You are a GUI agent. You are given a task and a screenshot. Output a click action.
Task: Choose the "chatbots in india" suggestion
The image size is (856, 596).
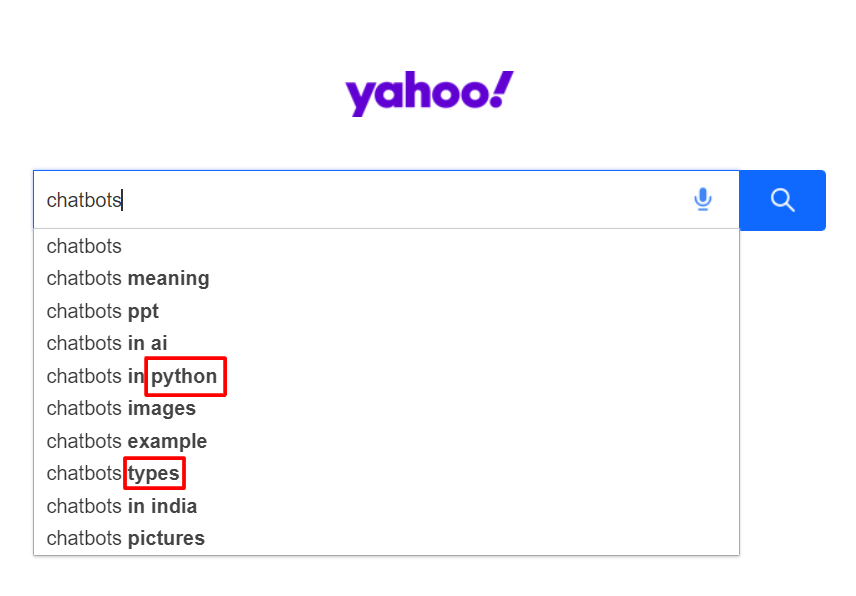click(122, 506)
